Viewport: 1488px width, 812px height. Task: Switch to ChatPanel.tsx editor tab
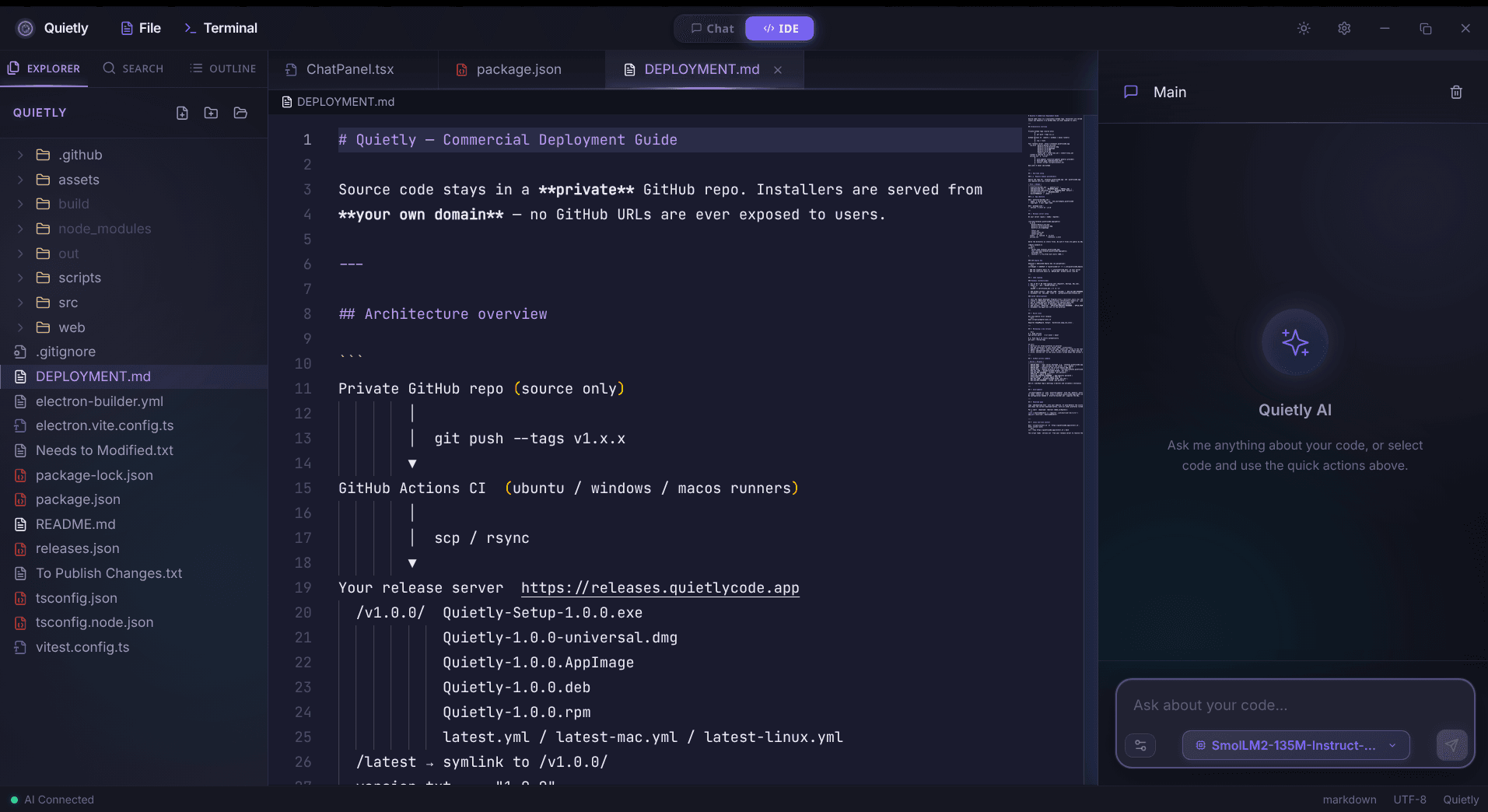(353, 69)
